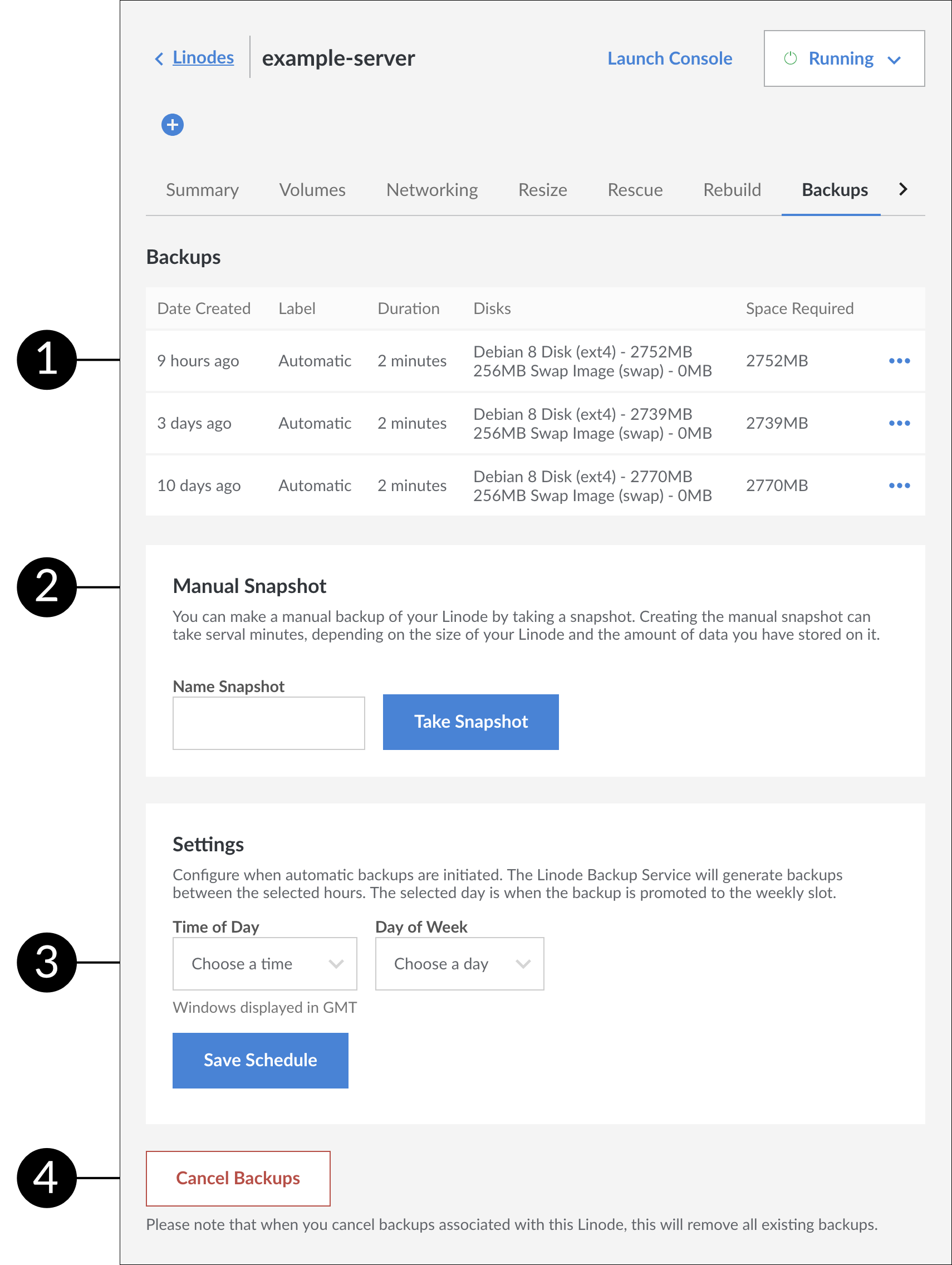The width and height of the screenshot is (952, 1265).
Task: Click the green power status icon
Action: 790,58
